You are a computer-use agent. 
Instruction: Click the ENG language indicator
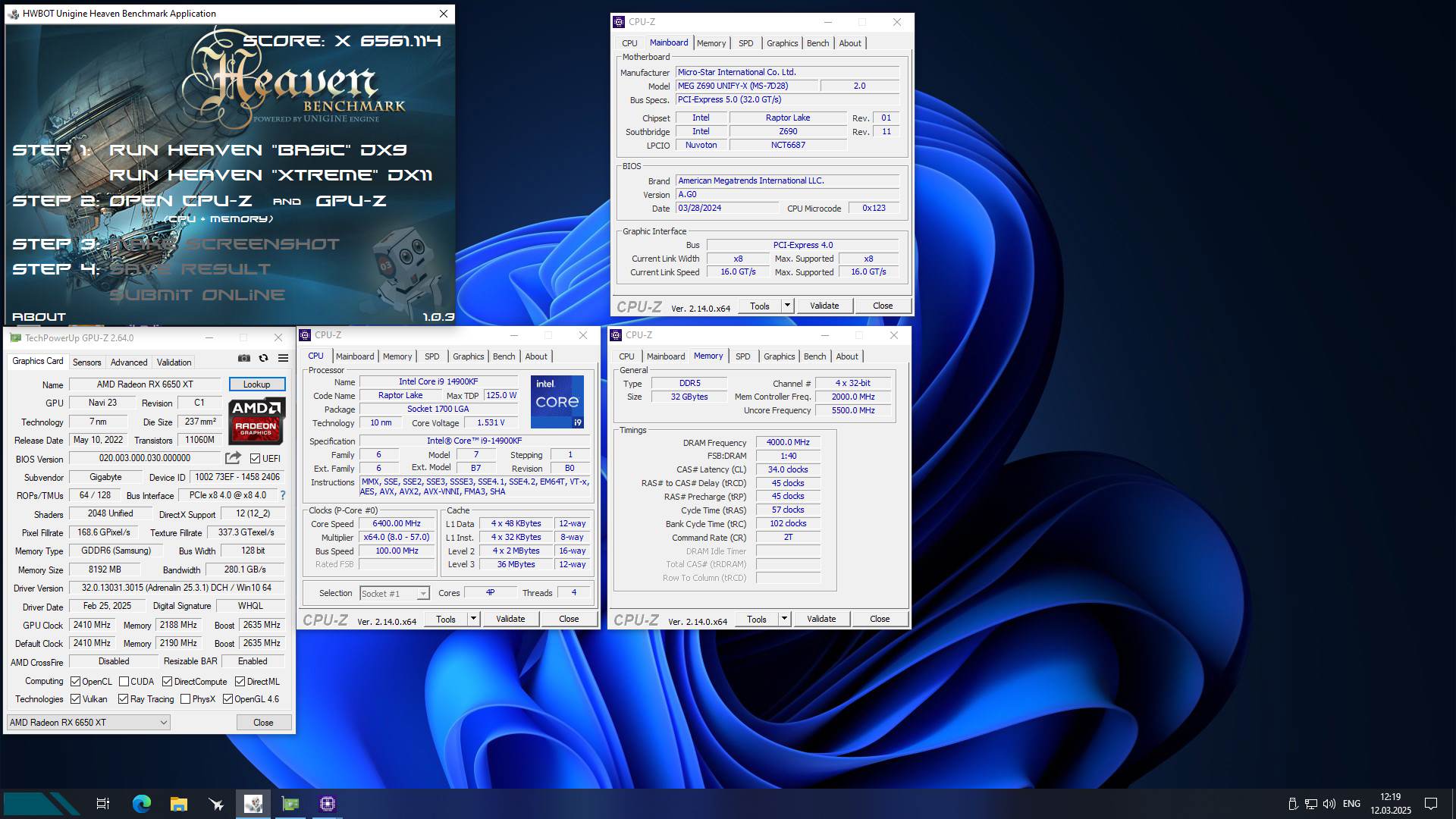1351,804
